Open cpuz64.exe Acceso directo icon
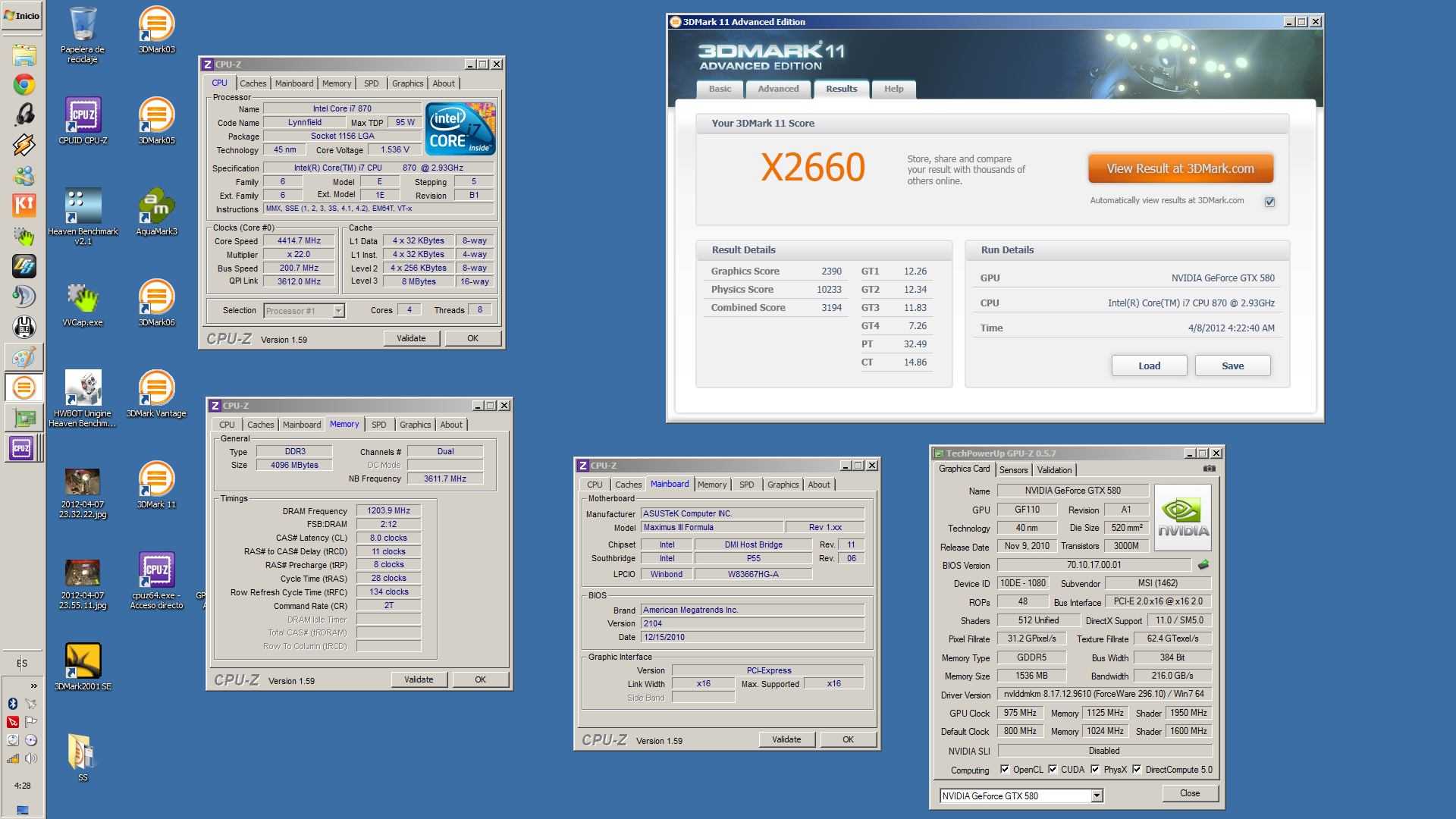 point(156,580)
